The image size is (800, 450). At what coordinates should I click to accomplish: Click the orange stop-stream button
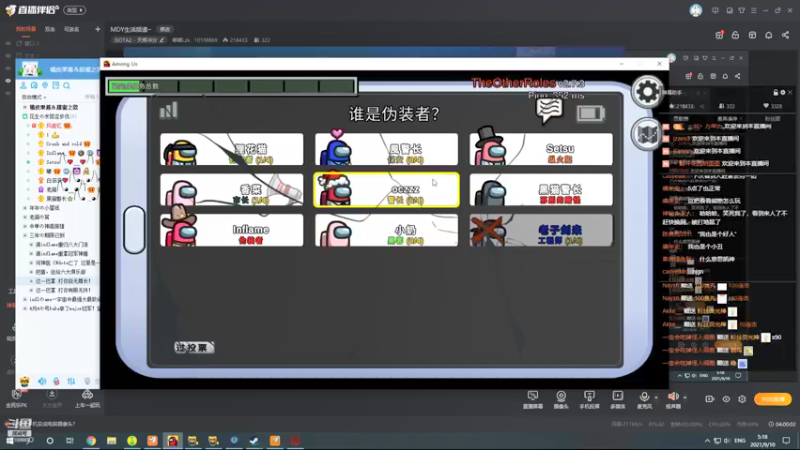tap(772, 399)
